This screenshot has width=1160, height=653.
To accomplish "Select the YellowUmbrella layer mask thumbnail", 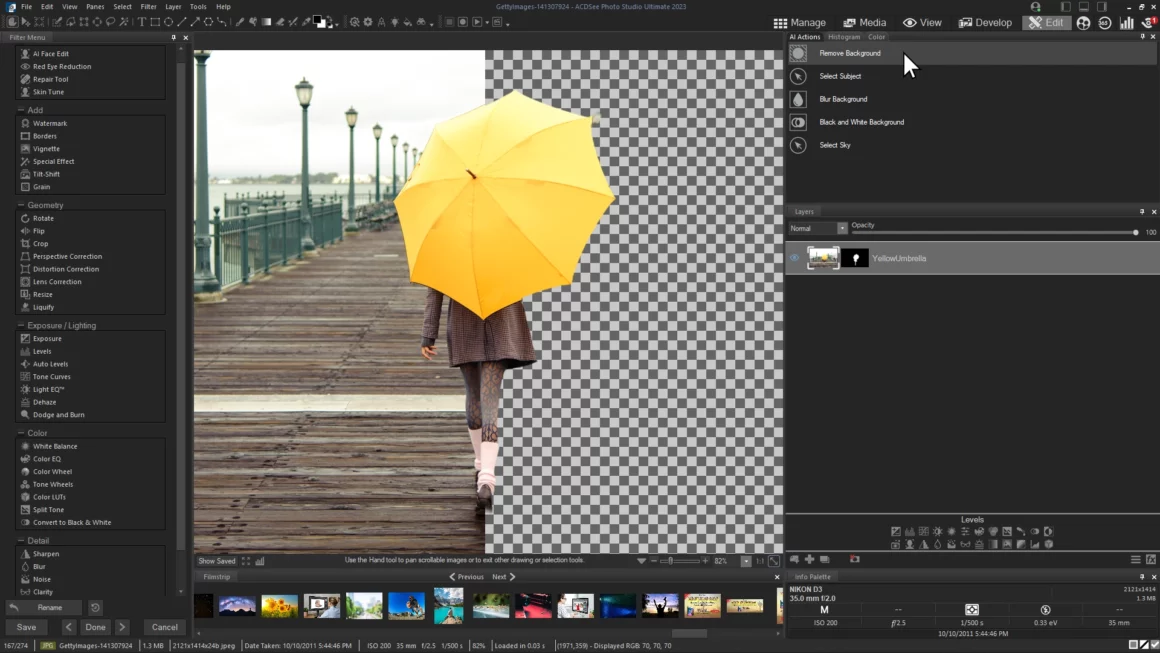I will point(855,258).
